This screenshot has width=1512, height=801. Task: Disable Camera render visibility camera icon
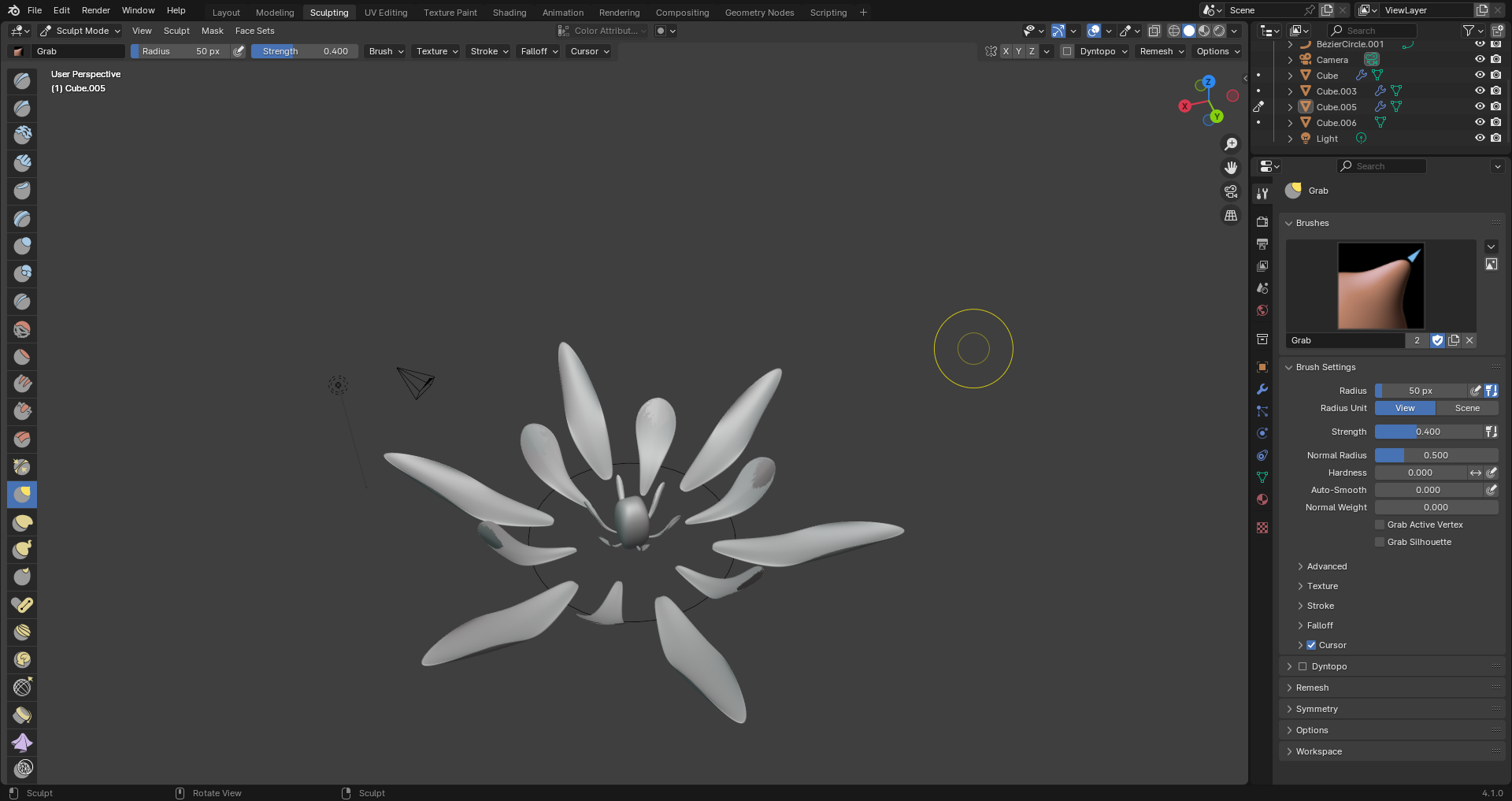click(x=1495, y=59)
